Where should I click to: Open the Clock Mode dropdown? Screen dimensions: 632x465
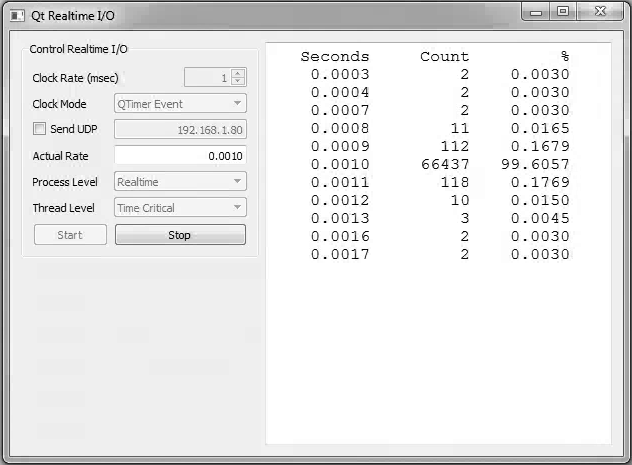[x=180, y=104]
